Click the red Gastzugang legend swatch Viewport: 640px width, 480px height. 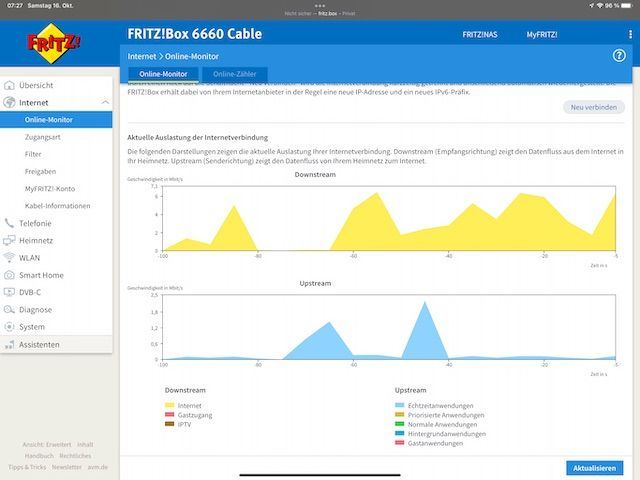(x=169, y=415)
